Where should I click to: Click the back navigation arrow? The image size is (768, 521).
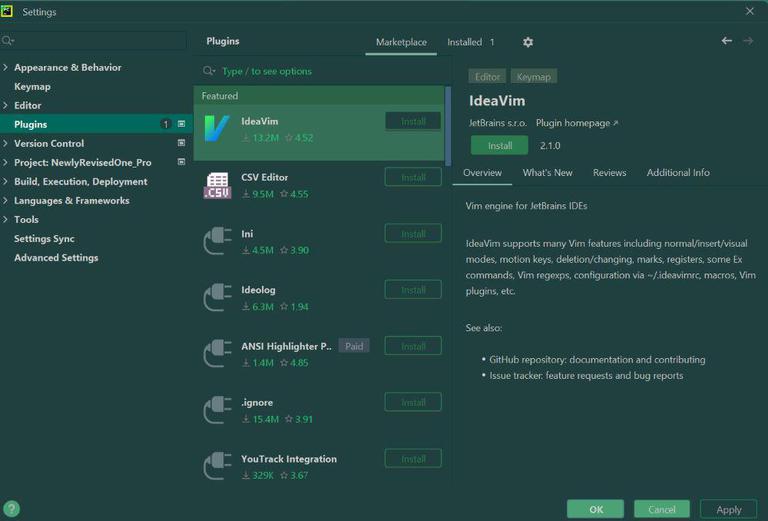coord(727,41)
